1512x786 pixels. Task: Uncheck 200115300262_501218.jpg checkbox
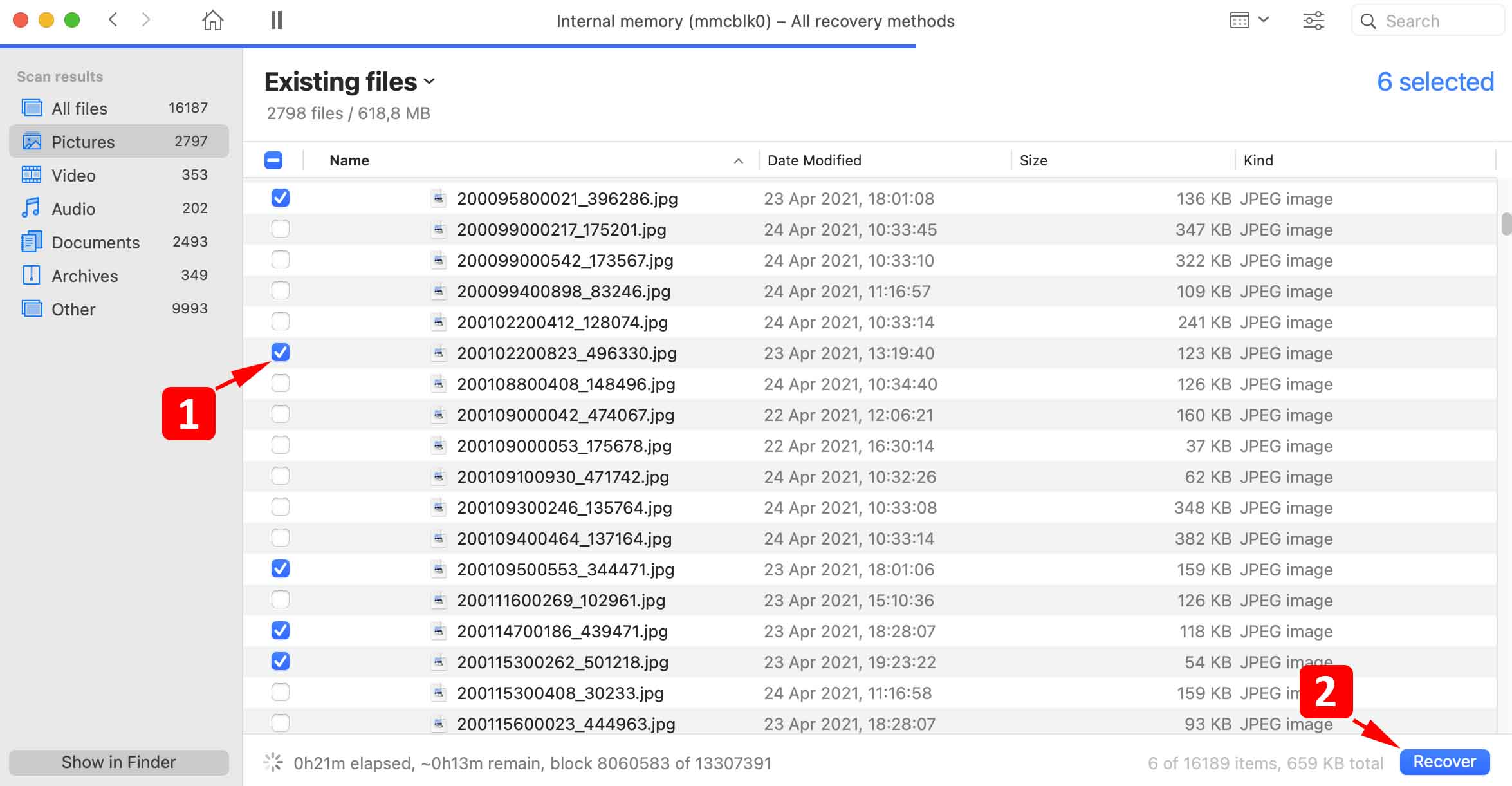281,661
